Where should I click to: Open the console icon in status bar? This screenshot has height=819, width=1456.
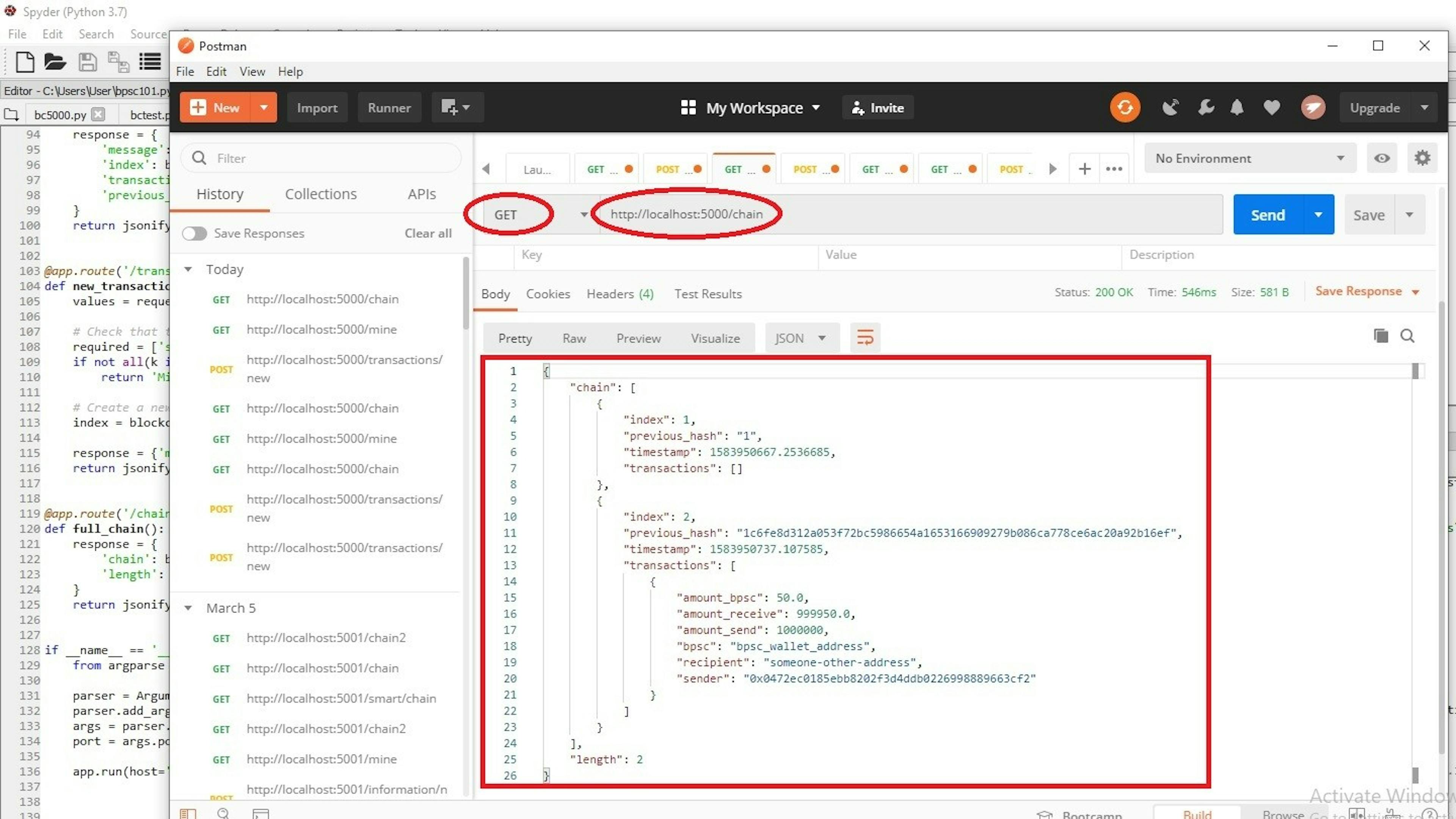pos(260,813)
